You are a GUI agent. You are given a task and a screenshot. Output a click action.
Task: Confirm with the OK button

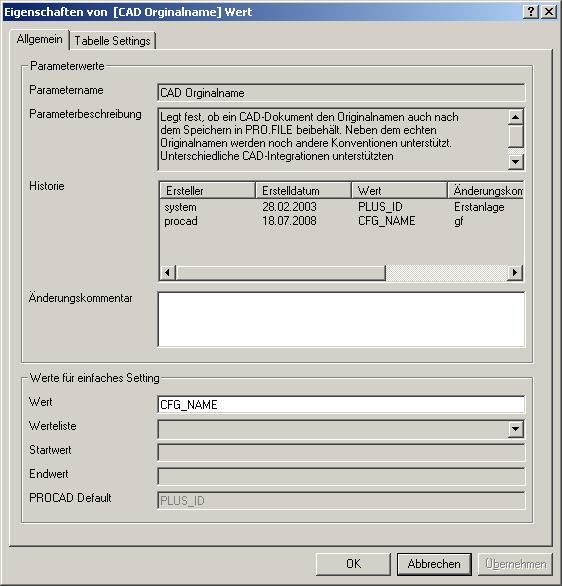click(x=353, y=564)
